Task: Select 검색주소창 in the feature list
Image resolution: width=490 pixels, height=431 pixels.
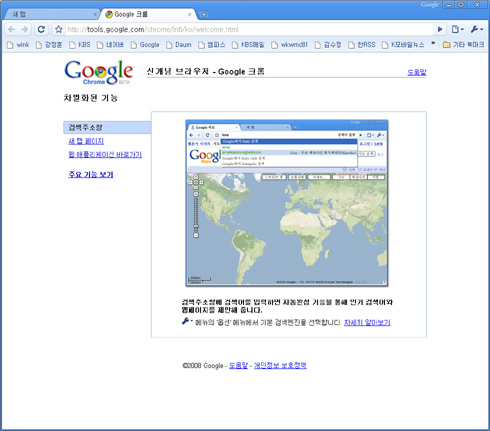Action: coord(107,127)
